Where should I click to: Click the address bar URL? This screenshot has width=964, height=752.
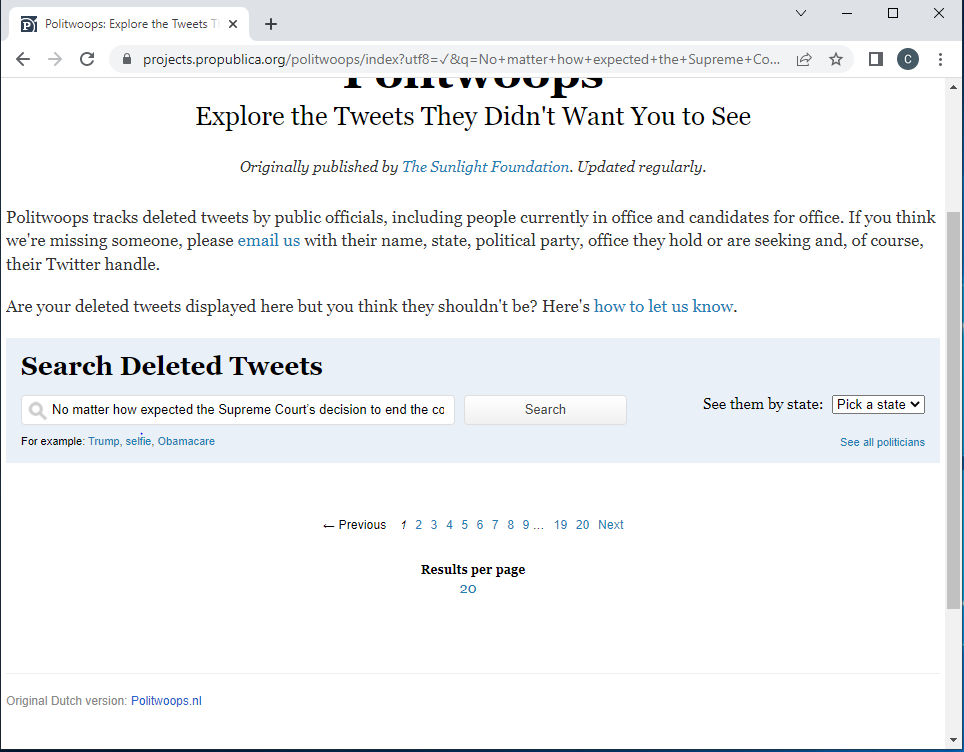point(461,59)
